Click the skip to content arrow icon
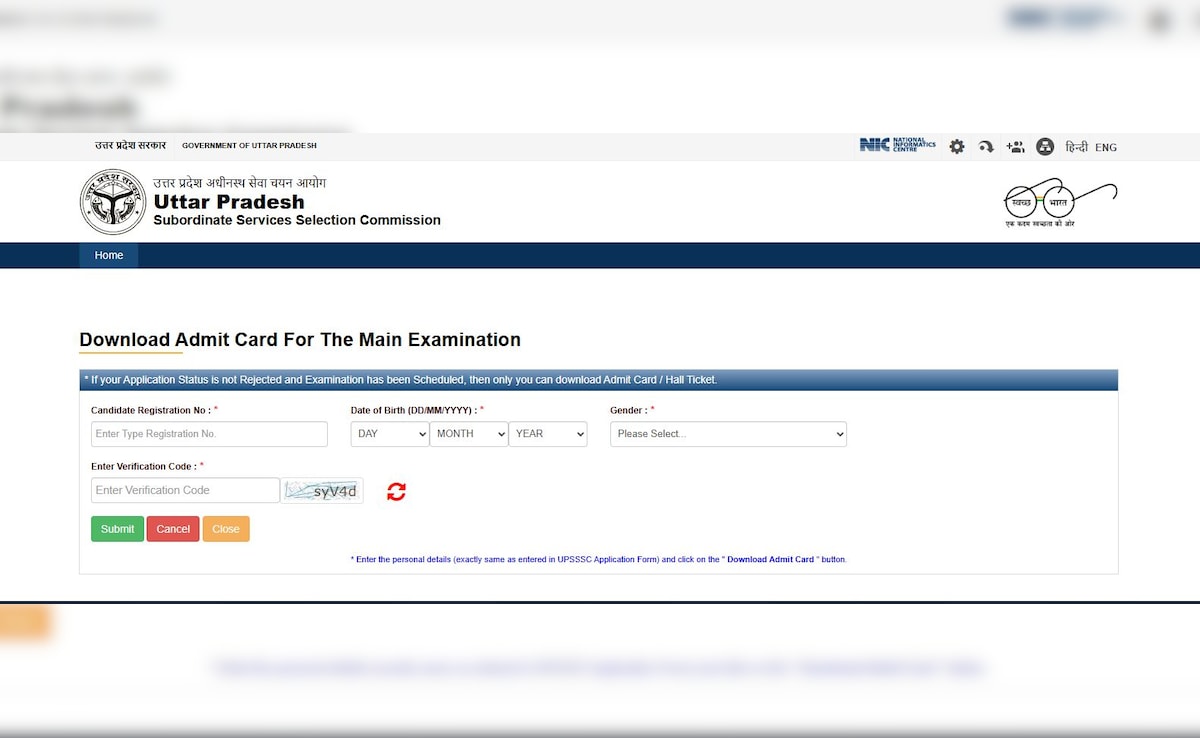The width and height of the screenshot is (1200, 738). tap(986, 147)
